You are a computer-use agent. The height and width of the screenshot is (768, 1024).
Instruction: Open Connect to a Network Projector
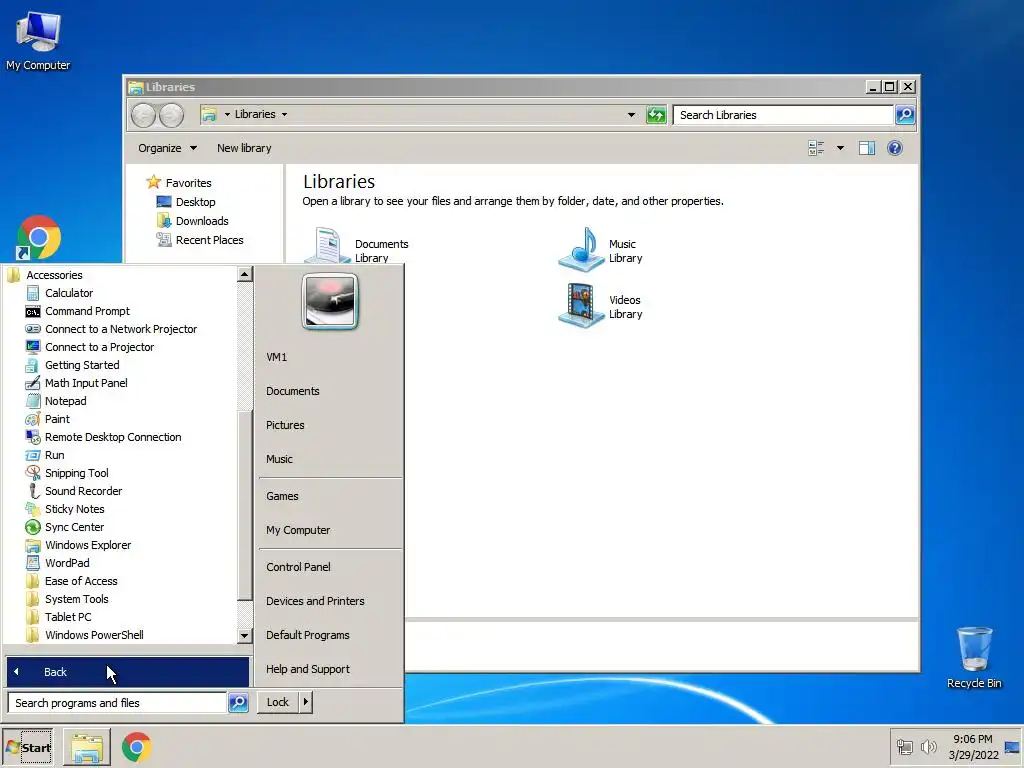[120, 329]
